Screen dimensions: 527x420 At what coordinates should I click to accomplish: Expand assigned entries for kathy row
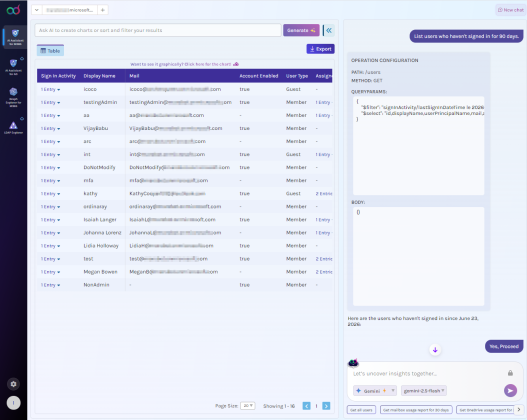(324, 194)
